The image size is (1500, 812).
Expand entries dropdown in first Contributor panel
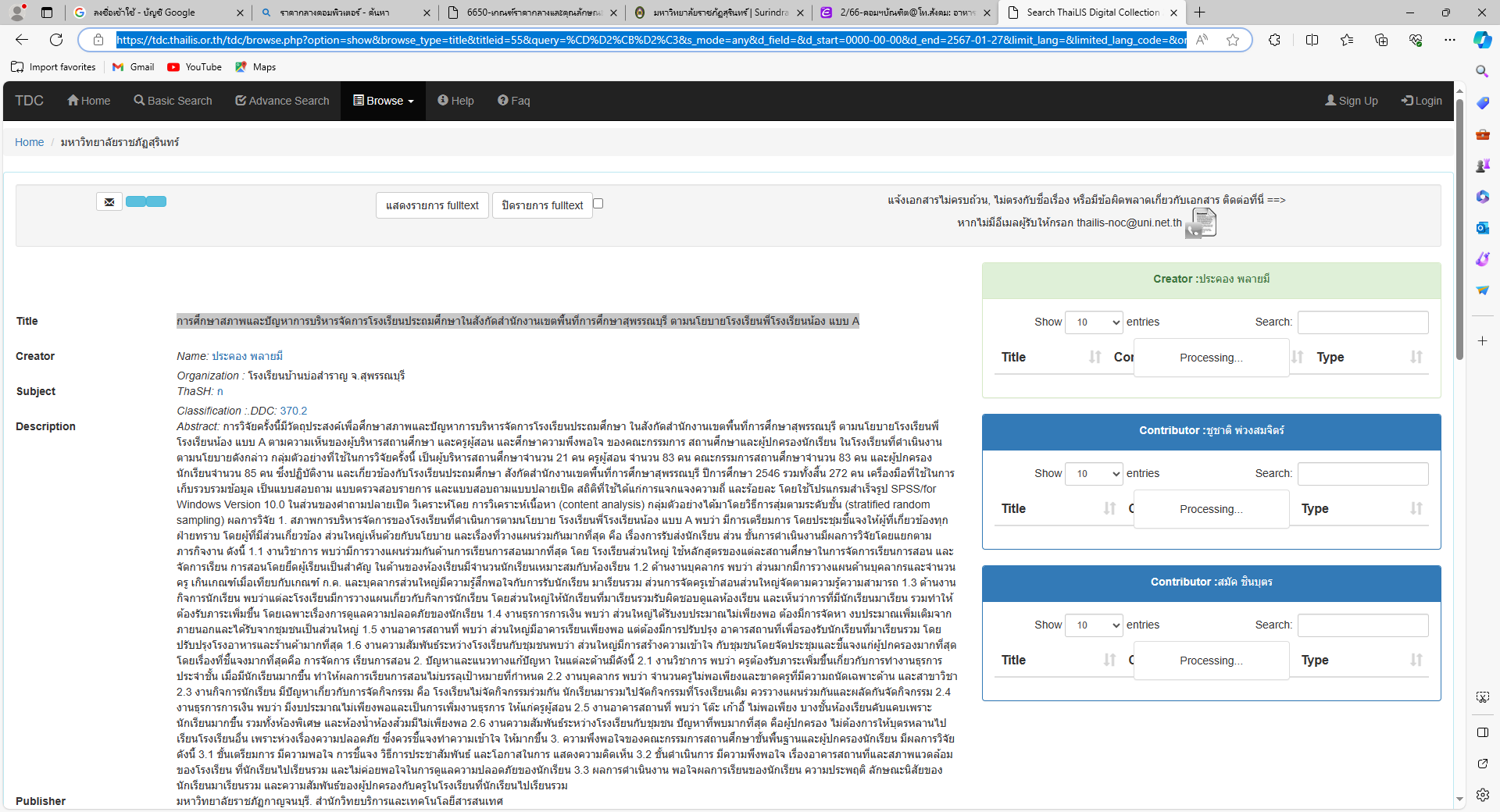(1094, 473)
